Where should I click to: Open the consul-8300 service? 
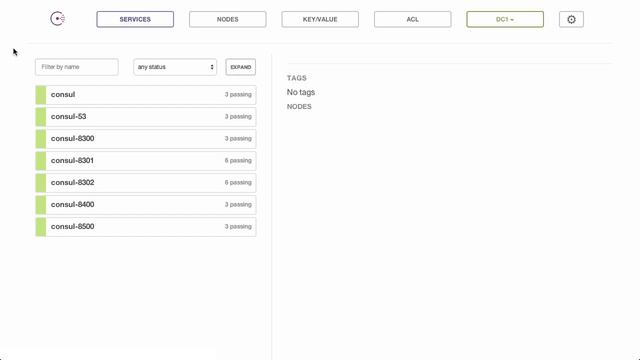[x=146, y=139]
